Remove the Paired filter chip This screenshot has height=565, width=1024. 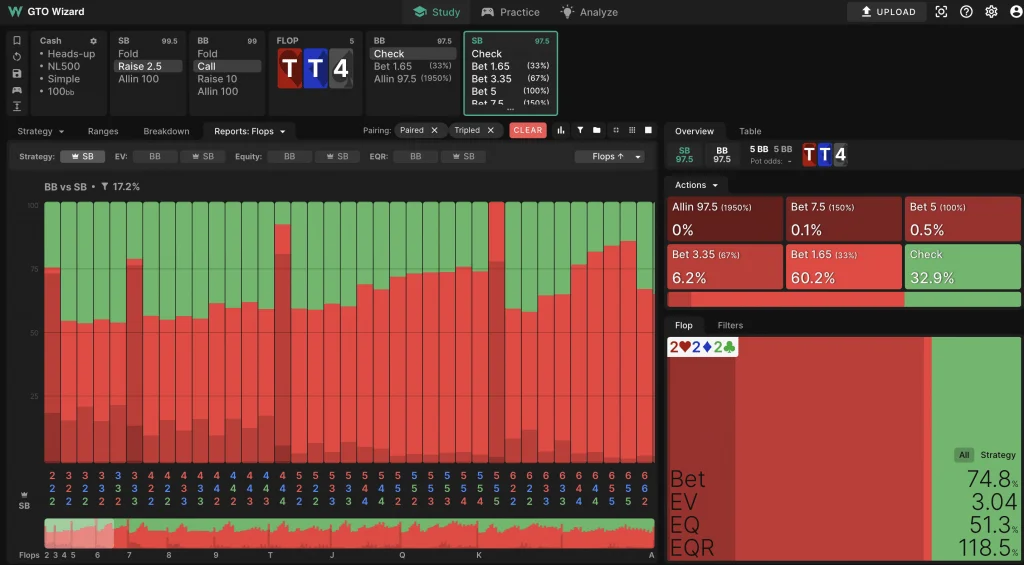pyautogui.click(x=435, y=130)
